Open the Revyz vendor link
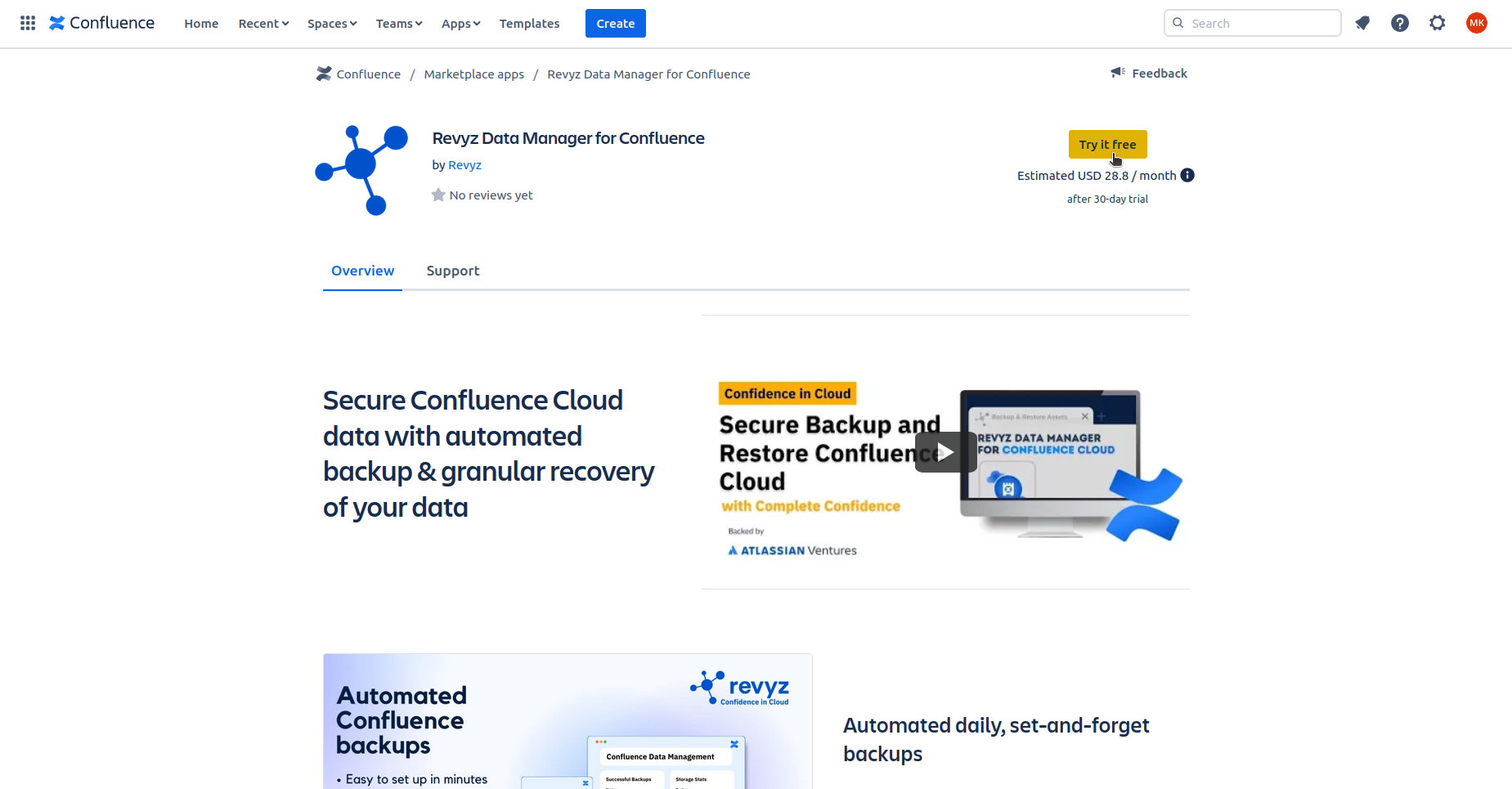 464,165
